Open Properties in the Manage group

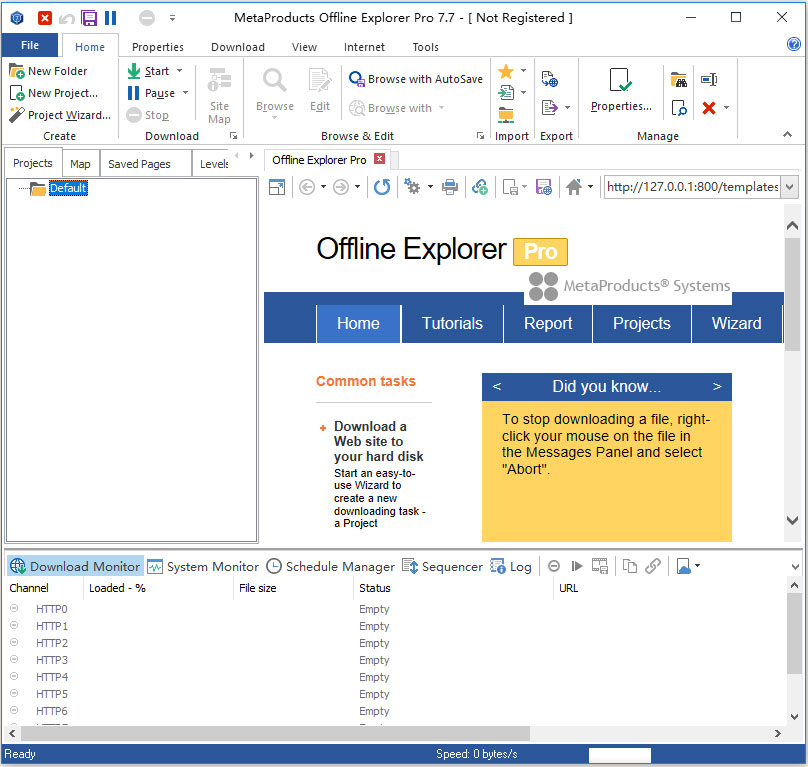click(x=620, y=91)
